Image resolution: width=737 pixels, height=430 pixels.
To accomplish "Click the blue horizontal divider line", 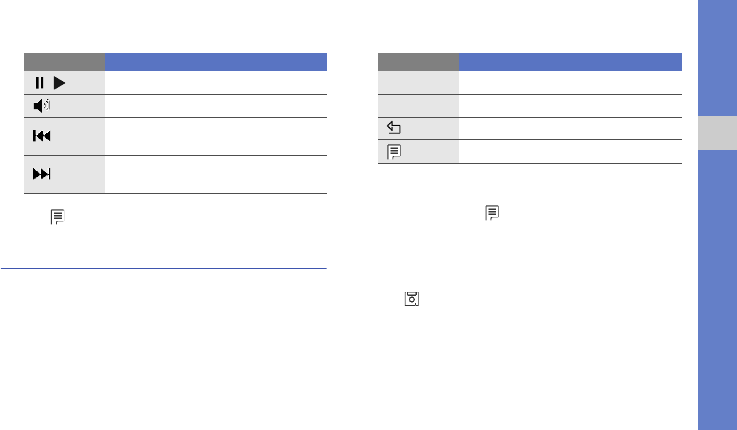I will click(164, 269).
